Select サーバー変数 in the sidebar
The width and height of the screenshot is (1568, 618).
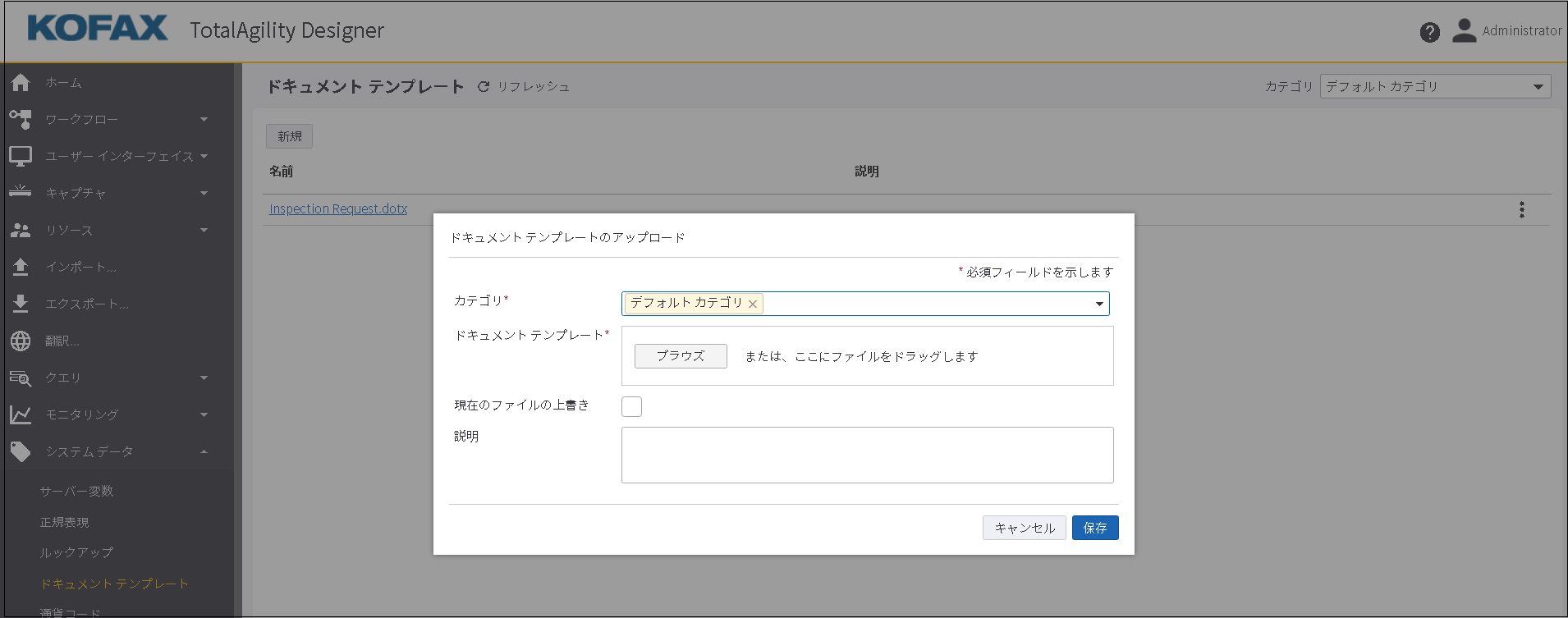tap(76, 491)
